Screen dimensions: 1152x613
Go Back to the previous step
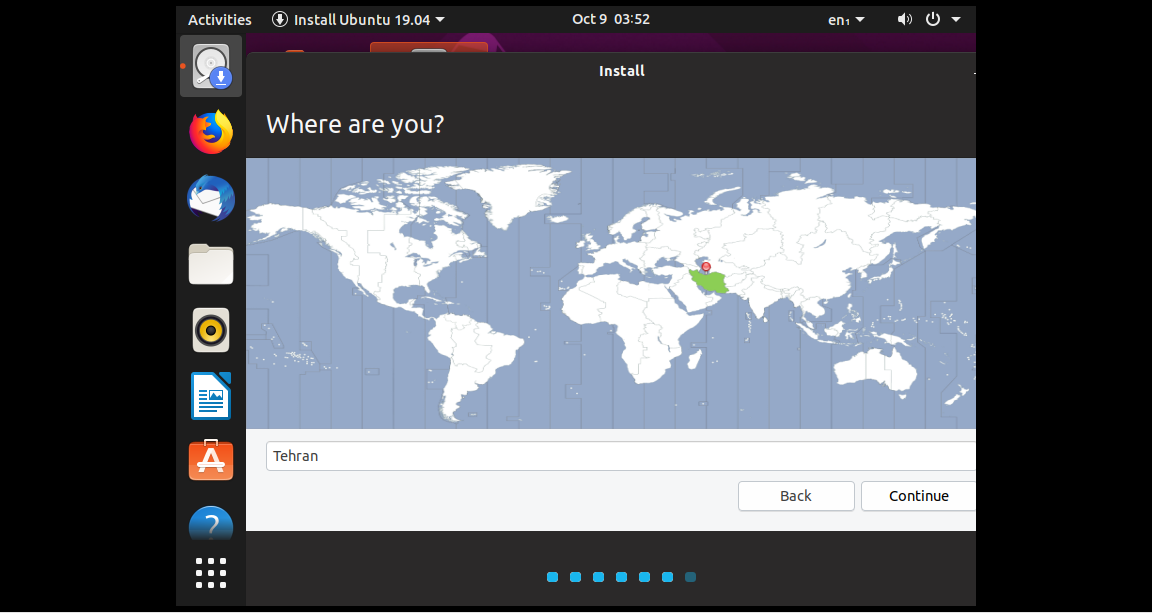pos(796,496)
